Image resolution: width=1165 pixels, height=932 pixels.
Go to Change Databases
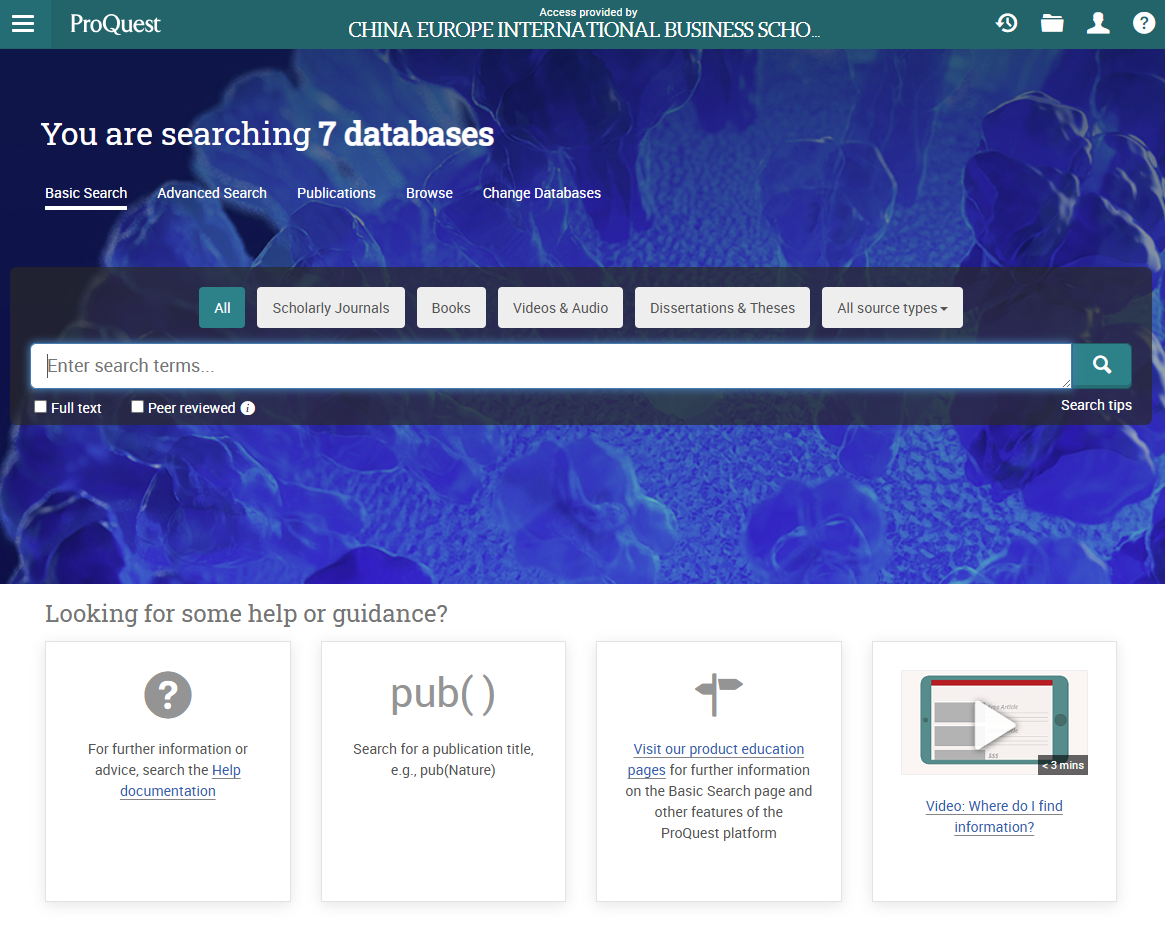541,193
